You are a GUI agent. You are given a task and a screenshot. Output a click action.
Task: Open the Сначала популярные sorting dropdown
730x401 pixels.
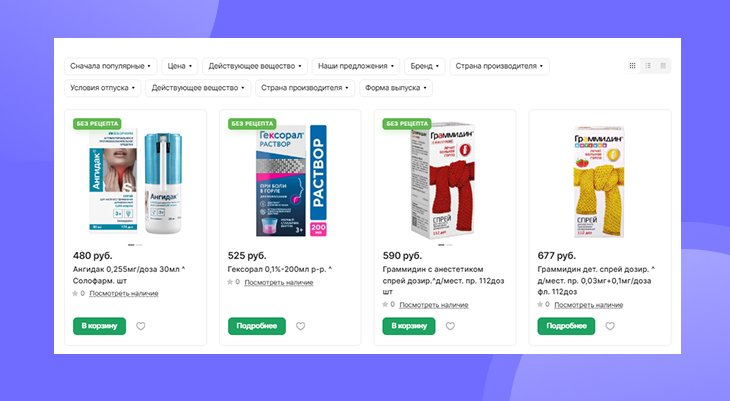[110, 66]
